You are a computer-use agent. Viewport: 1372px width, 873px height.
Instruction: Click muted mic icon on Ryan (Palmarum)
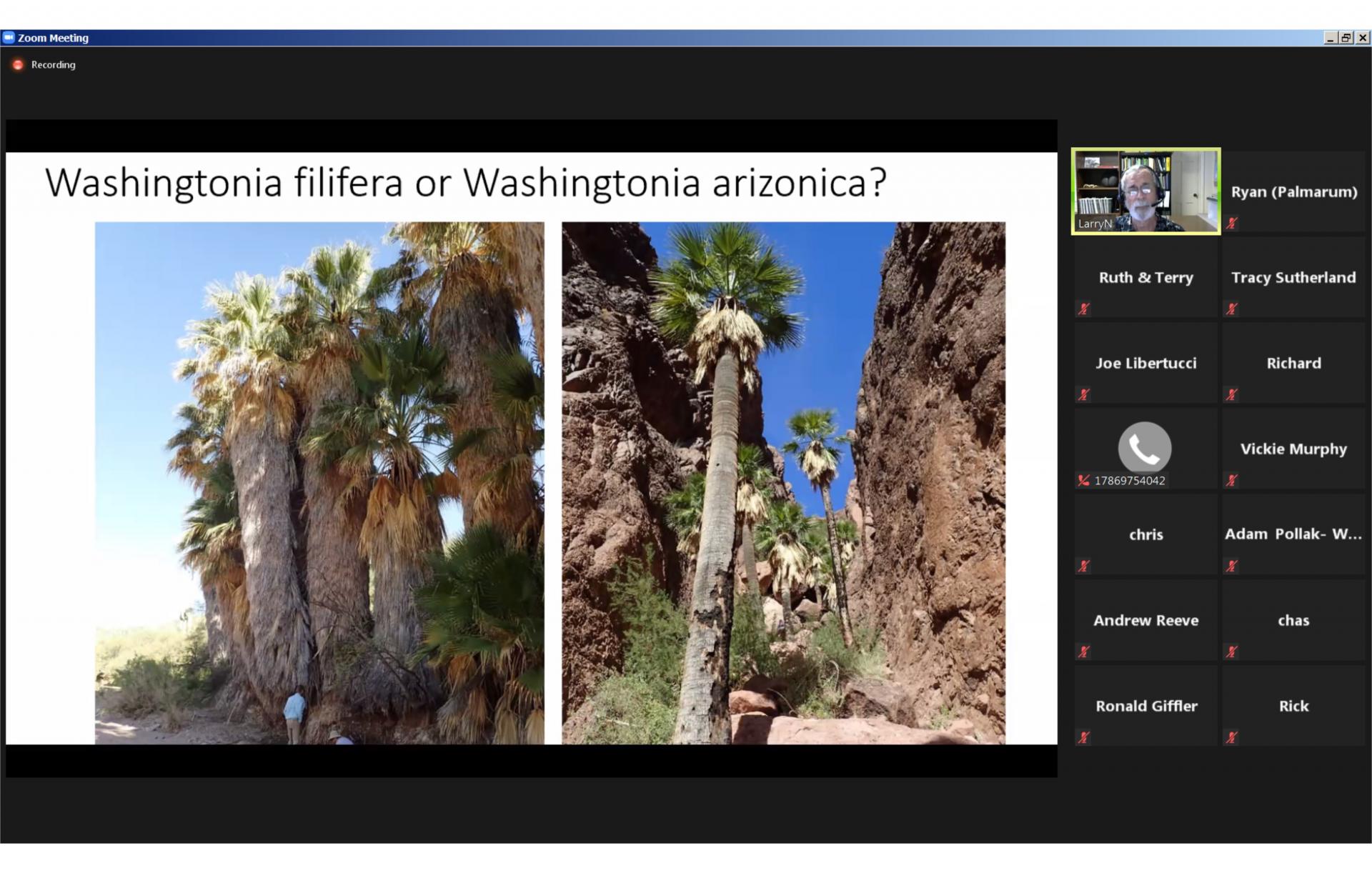point(1231,224)
